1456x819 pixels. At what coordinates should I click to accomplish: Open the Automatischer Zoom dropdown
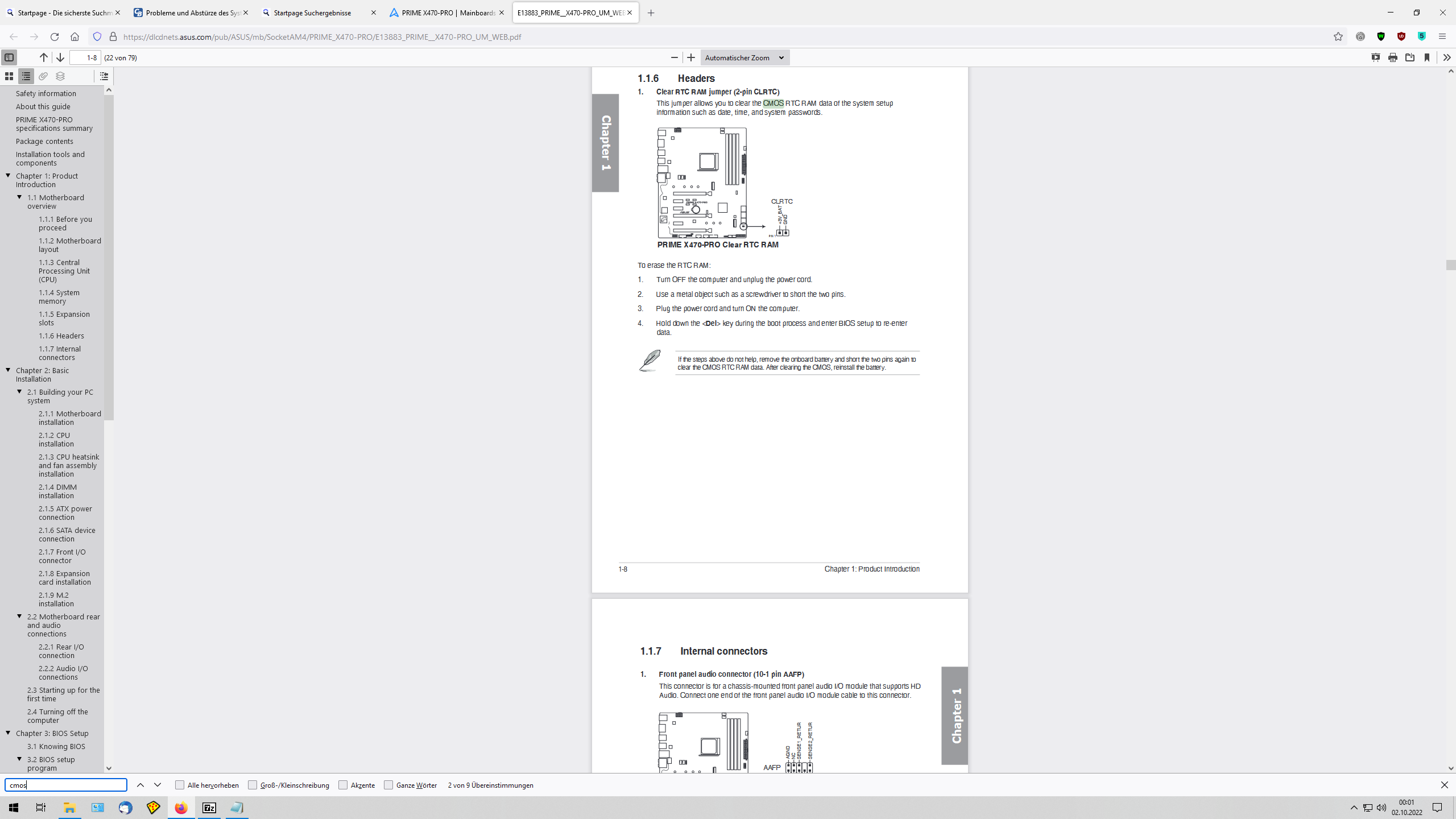tap(744, 57)
